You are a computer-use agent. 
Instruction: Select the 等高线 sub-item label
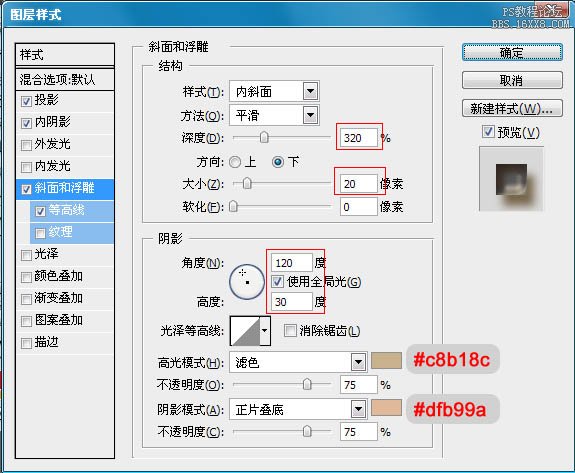[66, 210]
